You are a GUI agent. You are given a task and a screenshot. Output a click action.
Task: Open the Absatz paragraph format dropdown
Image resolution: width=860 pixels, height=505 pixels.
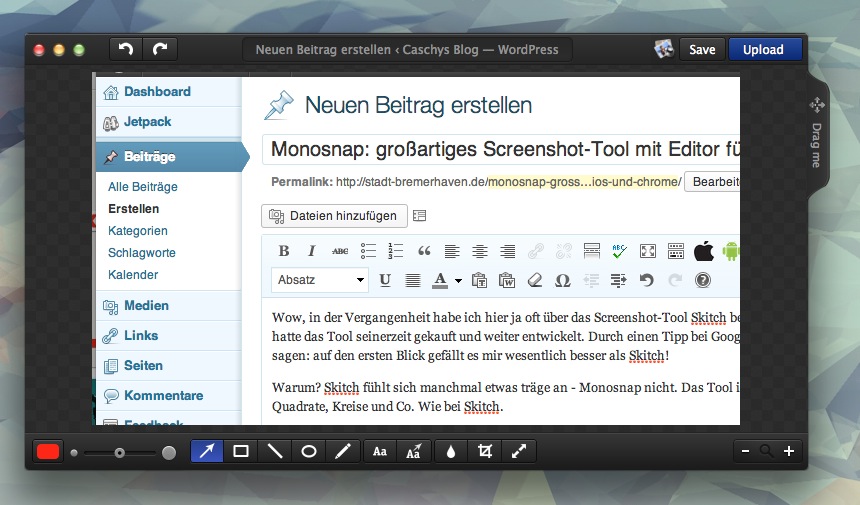click(319, 280)
